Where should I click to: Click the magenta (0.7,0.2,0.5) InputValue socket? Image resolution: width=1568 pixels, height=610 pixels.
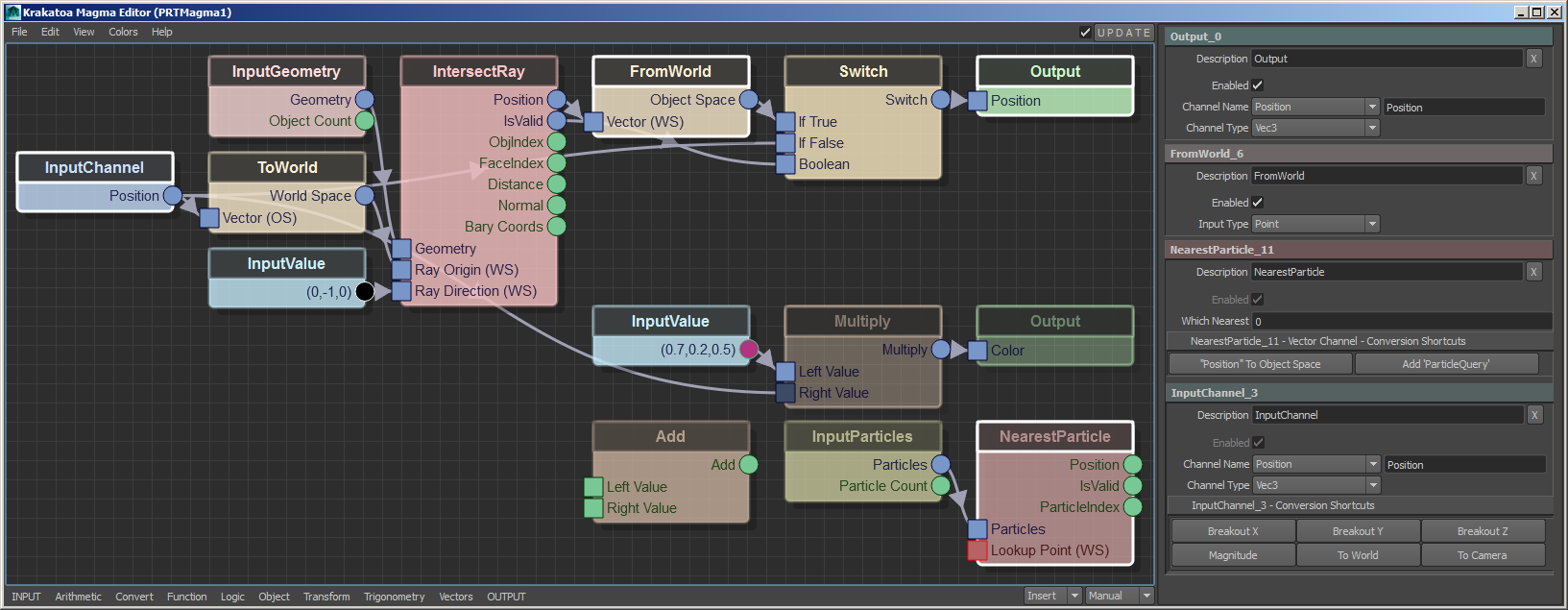(x=749, y=350)
